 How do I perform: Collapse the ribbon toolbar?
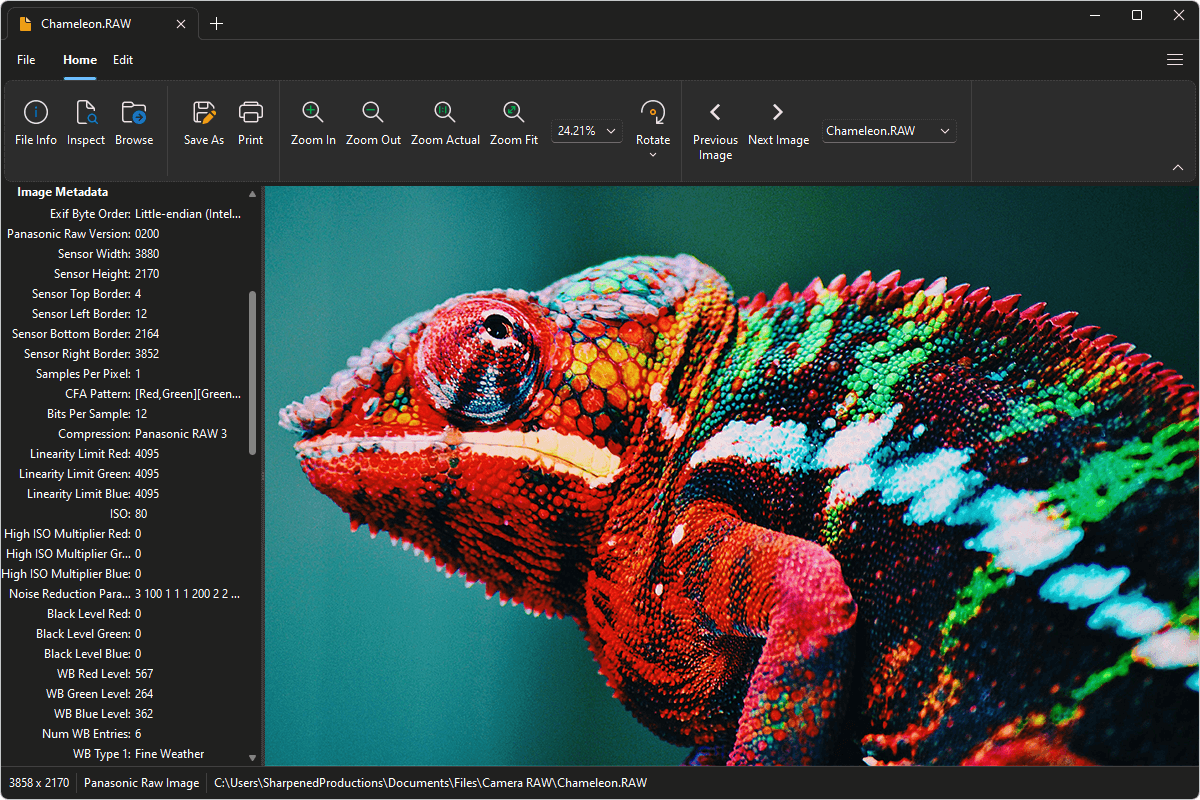pyautogui.click(x=1178, y=167)
